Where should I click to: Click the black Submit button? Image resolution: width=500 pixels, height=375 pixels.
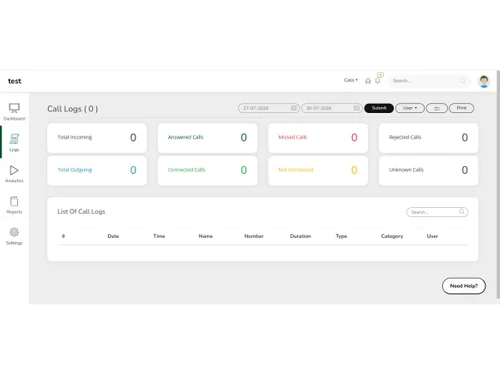pos(379,108)
